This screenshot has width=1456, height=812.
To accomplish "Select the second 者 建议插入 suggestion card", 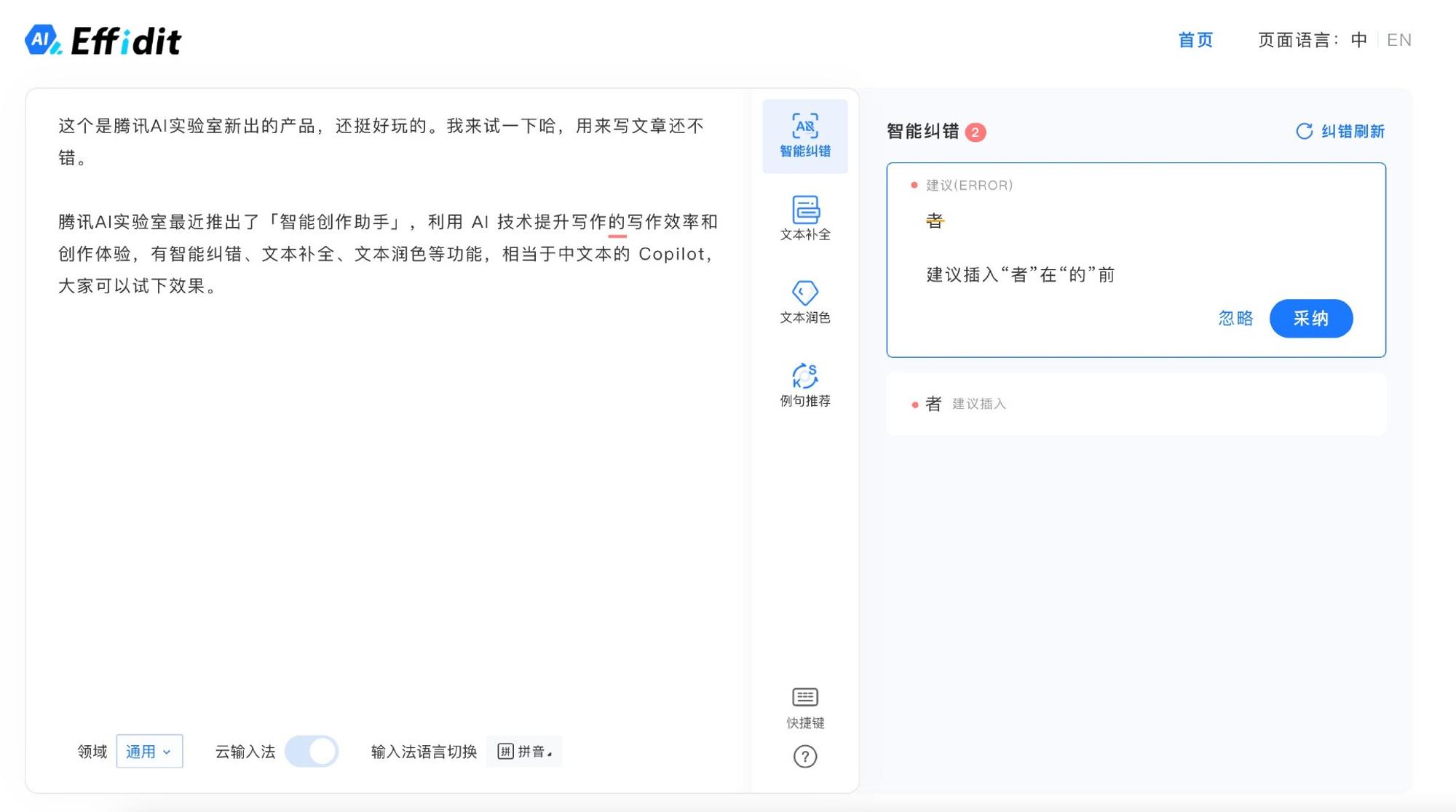I will coord(1136,404).
